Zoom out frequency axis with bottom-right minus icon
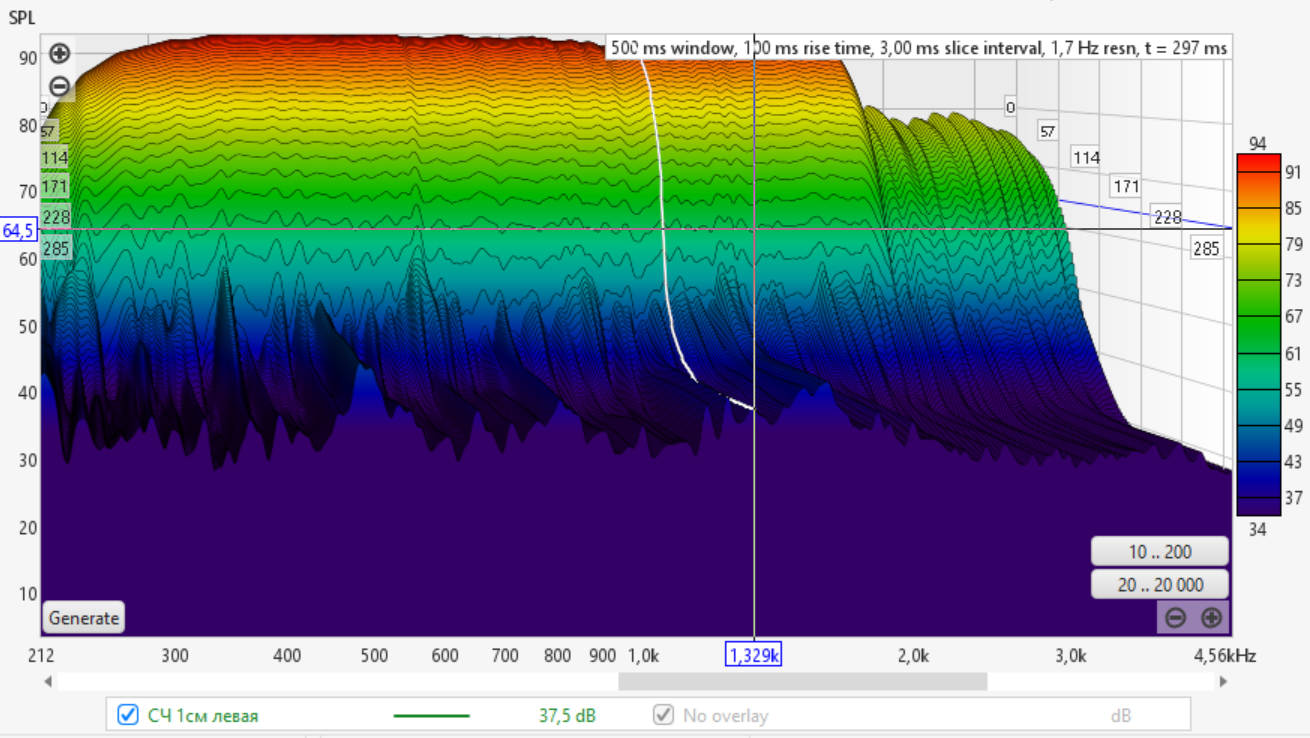This screenshot has width=1310, height=738. [1176, 618]
